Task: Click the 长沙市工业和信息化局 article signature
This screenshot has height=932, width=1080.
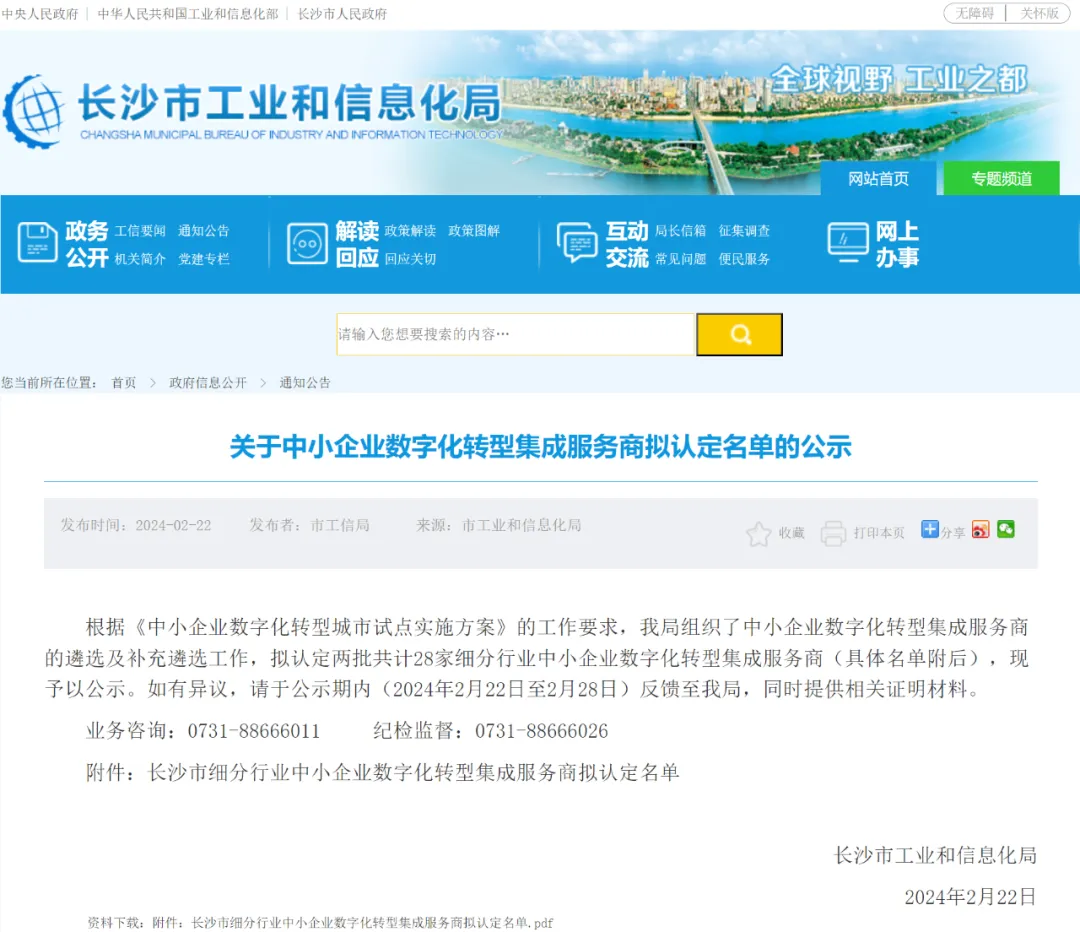Action: 935,856
